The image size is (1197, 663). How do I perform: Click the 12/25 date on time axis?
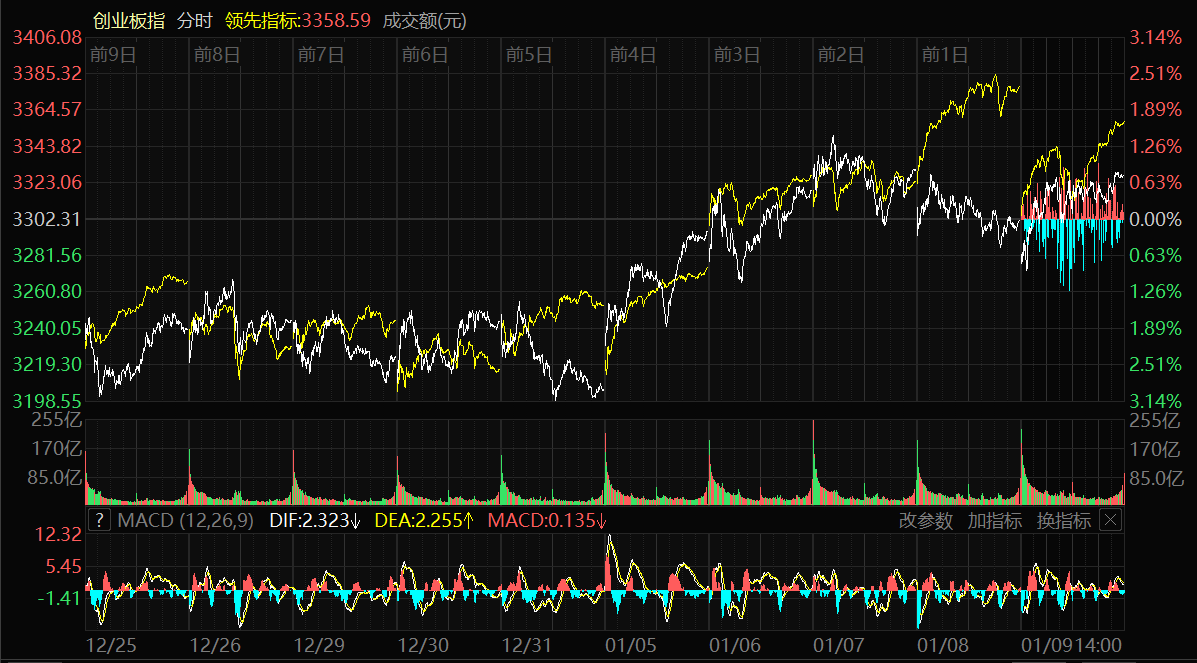pos(112,645)
